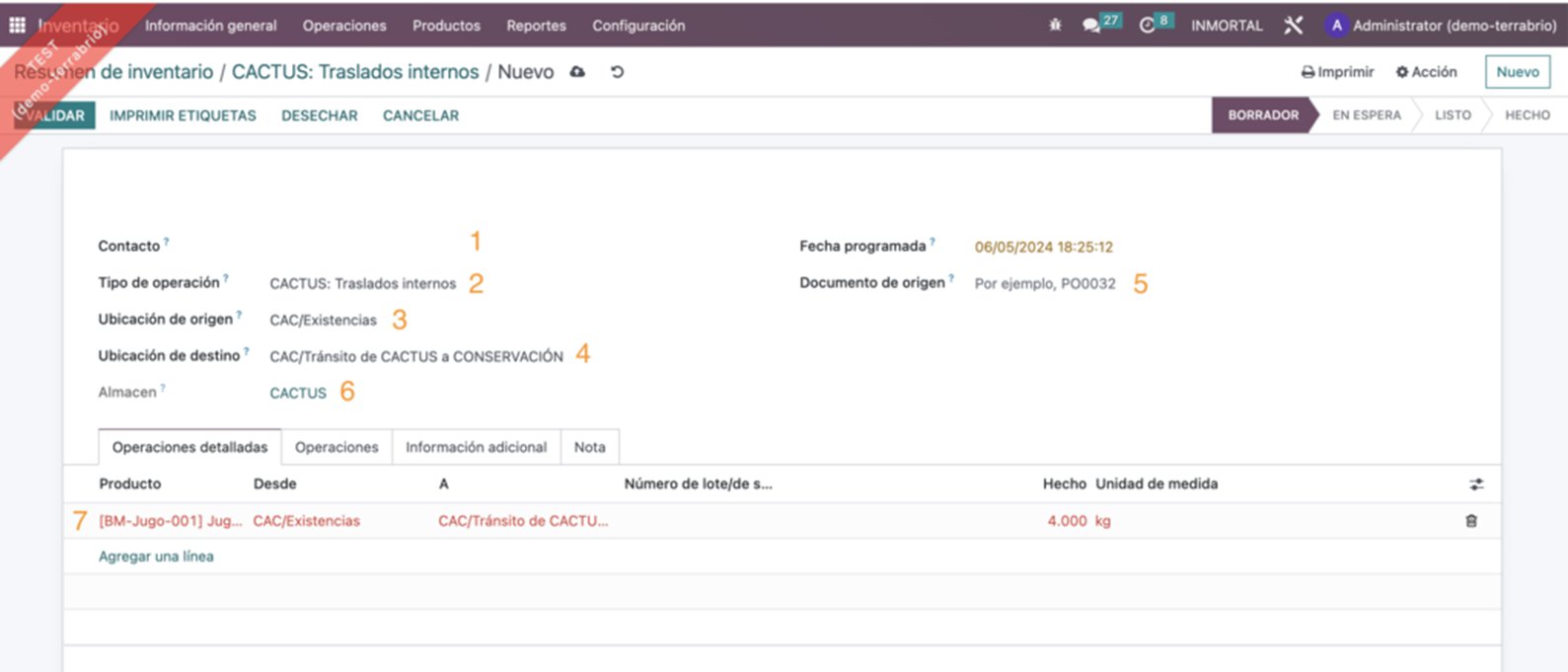Click the VALIDAR button
Screen dimensions: 1568x672
(54, 115)
